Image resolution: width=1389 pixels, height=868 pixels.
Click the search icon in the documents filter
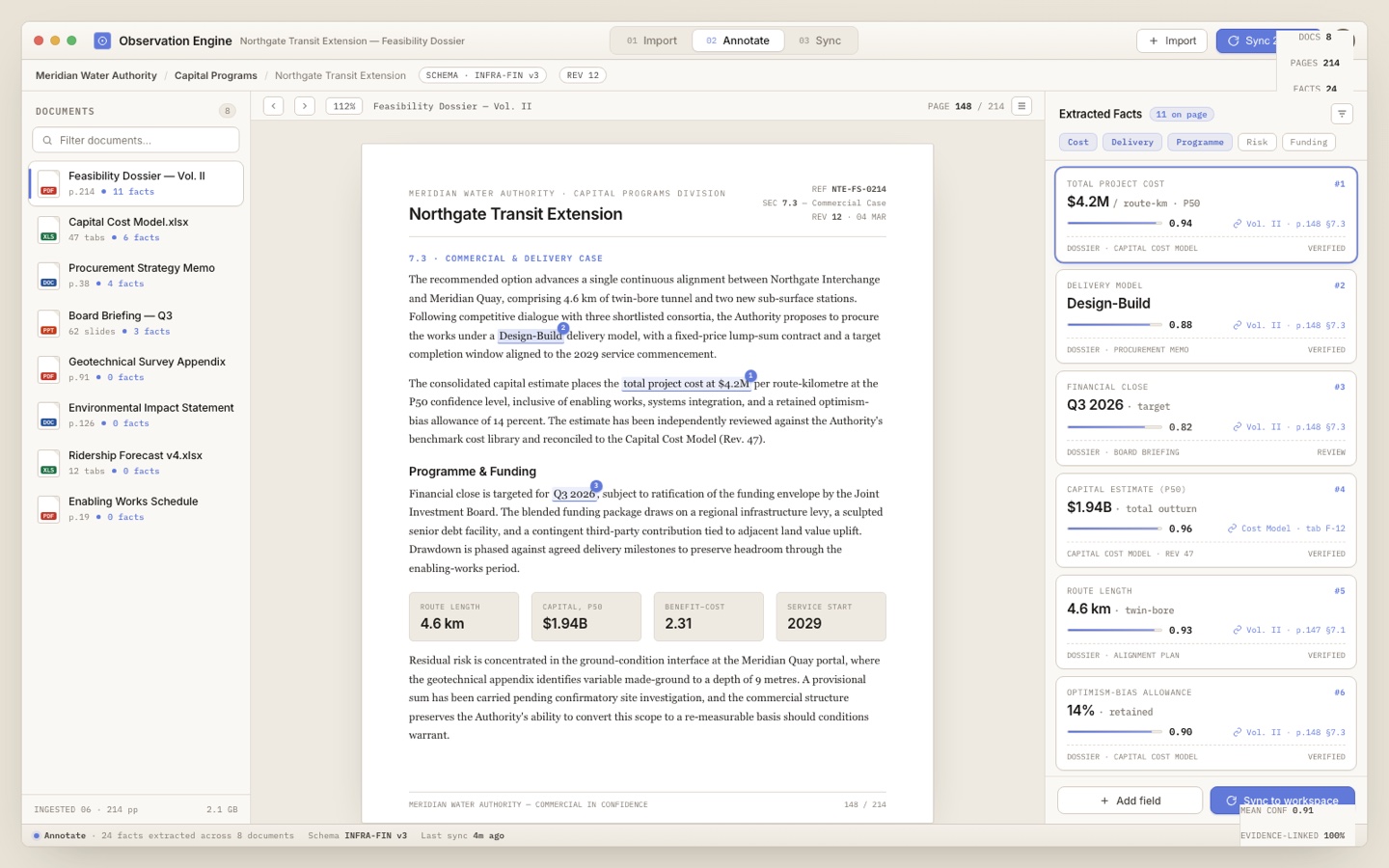coord(47,141)
